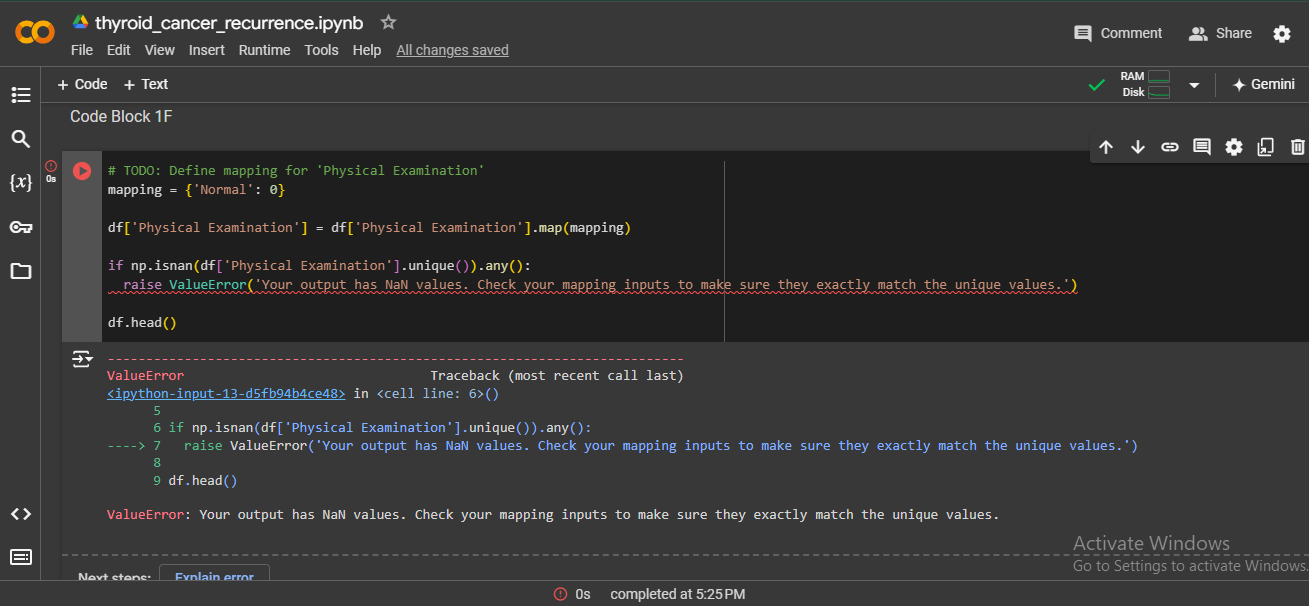Viewport: 1309px width, 606px height.
Task: Move cell down with arrow icon
Action: tap(1138, 147)
